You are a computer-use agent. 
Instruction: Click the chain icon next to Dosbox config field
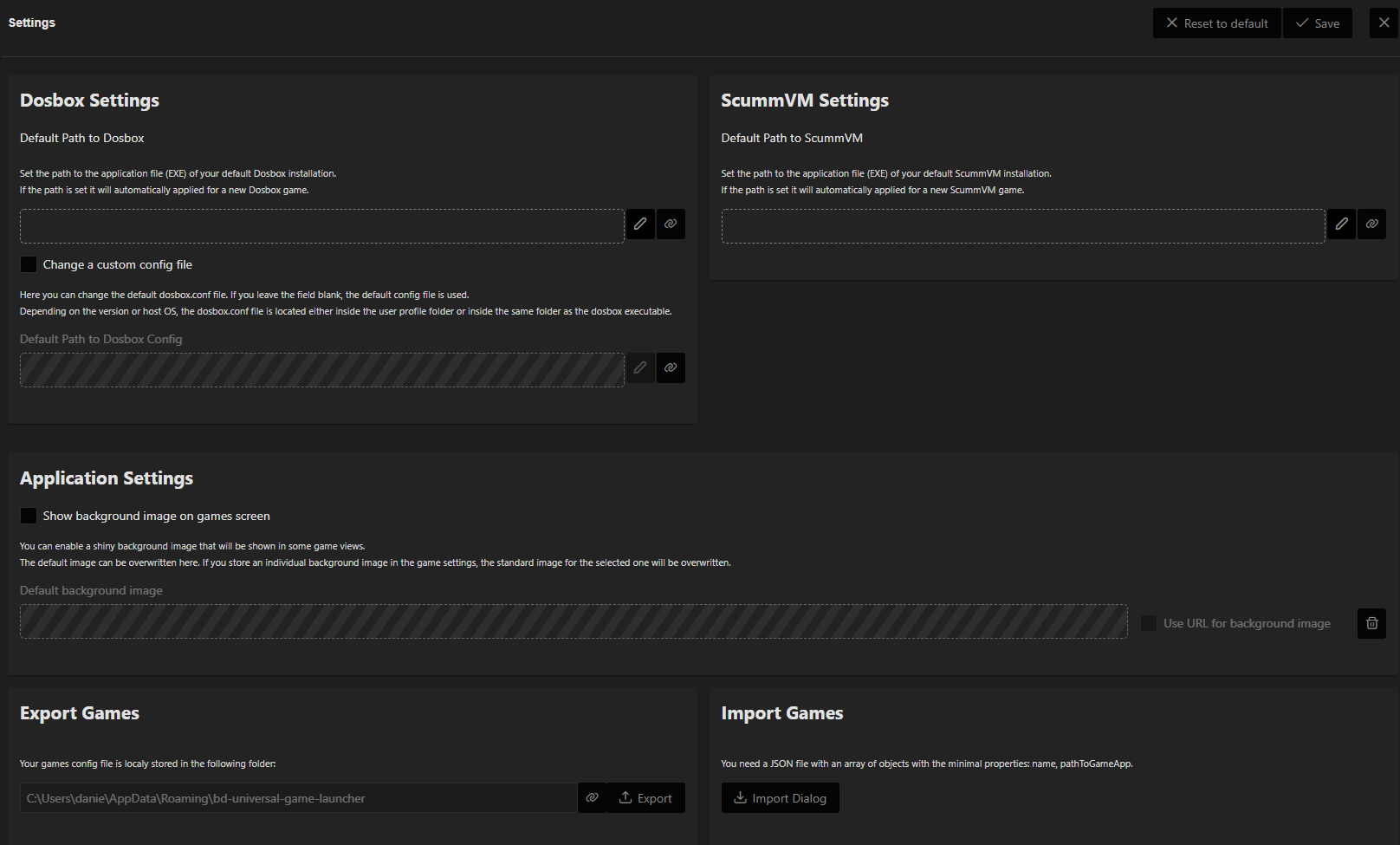[671, 367]
